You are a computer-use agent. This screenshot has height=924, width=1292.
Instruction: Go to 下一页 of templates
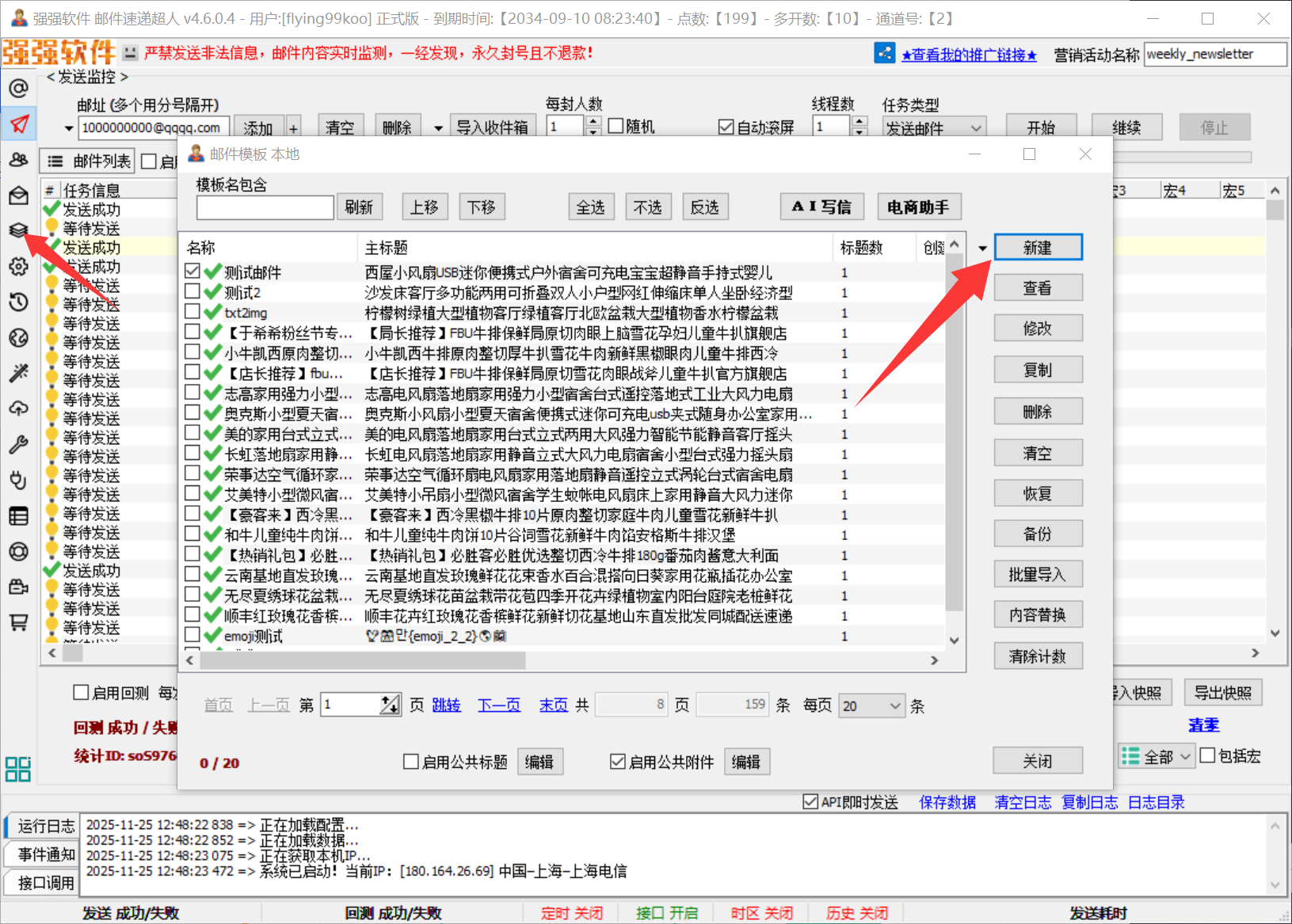coord(499,705)
